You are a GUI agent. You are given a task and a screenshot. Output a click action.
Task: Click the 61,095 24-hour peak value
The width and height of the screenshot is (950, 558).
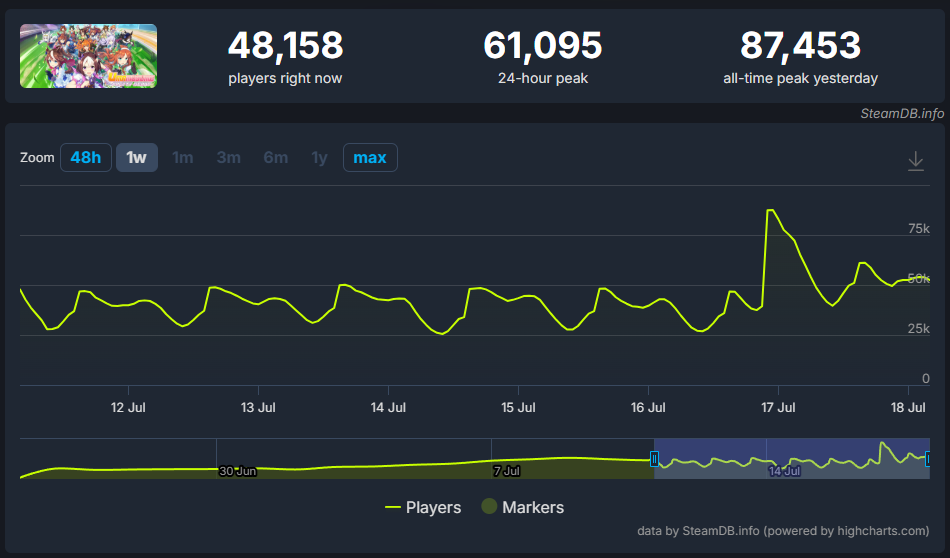coord(543,45)
